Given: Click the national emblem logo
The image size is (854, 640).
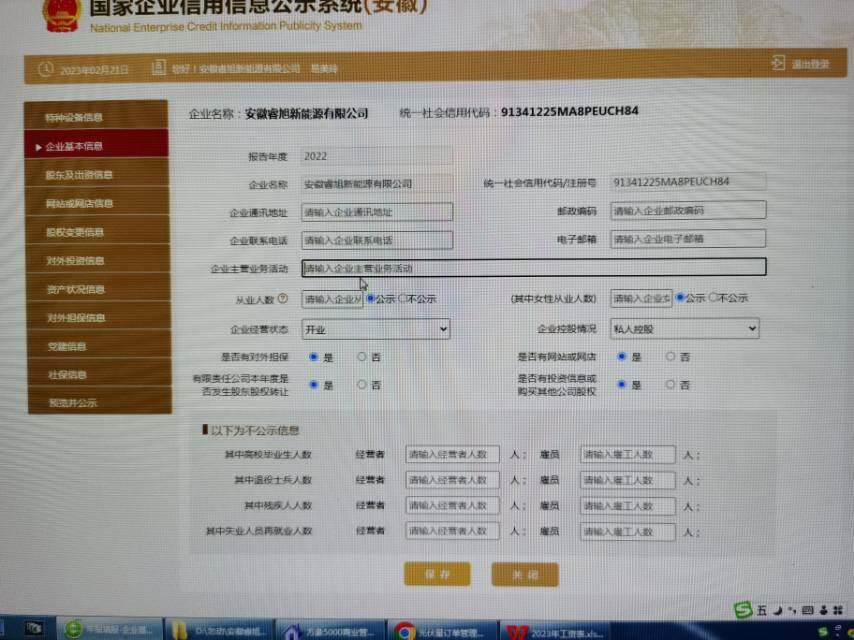Looking at the screenshot, I should click(x=61, y=15).
